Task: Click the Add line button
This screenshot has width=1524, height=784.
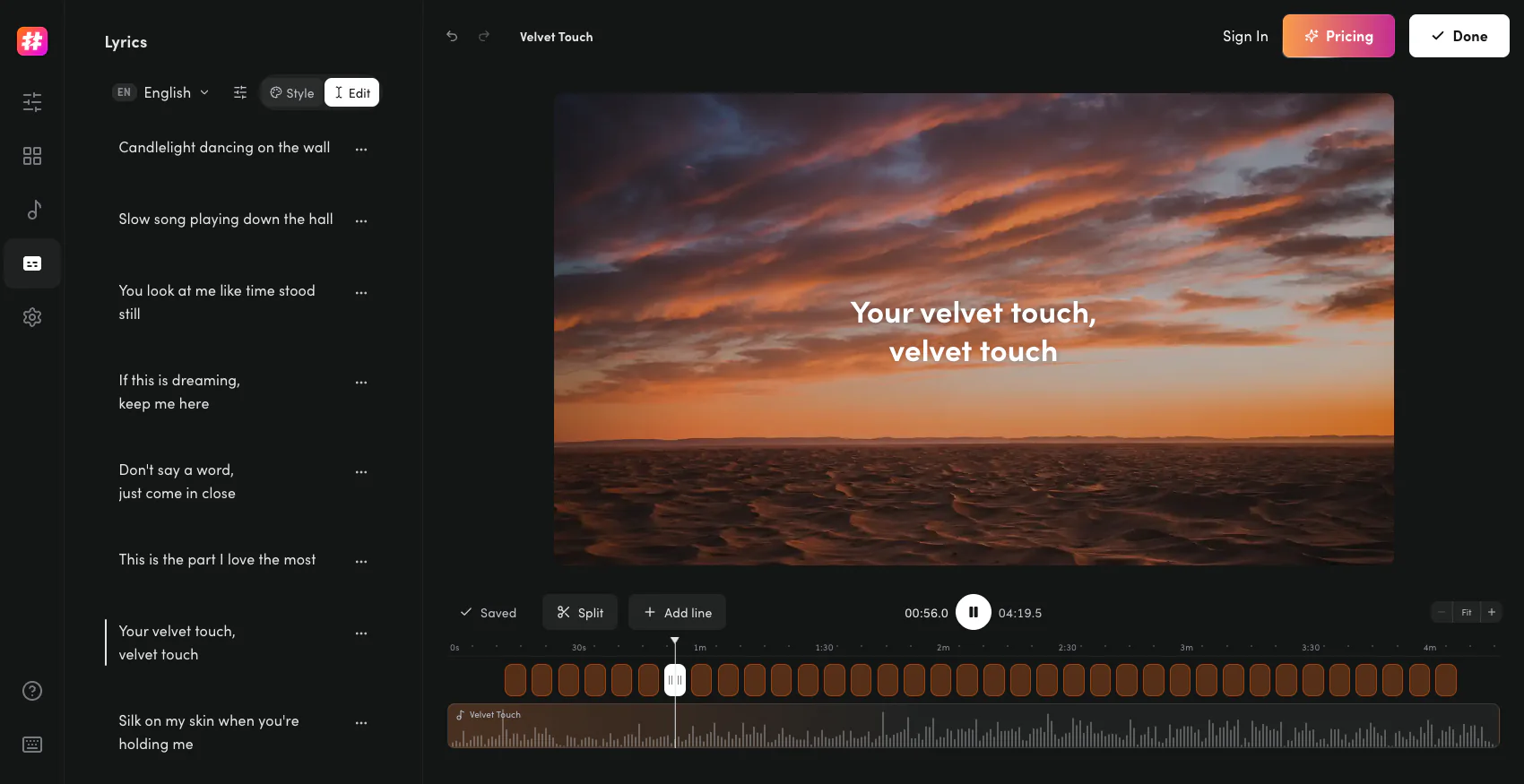Action: (x=678, y=613)
